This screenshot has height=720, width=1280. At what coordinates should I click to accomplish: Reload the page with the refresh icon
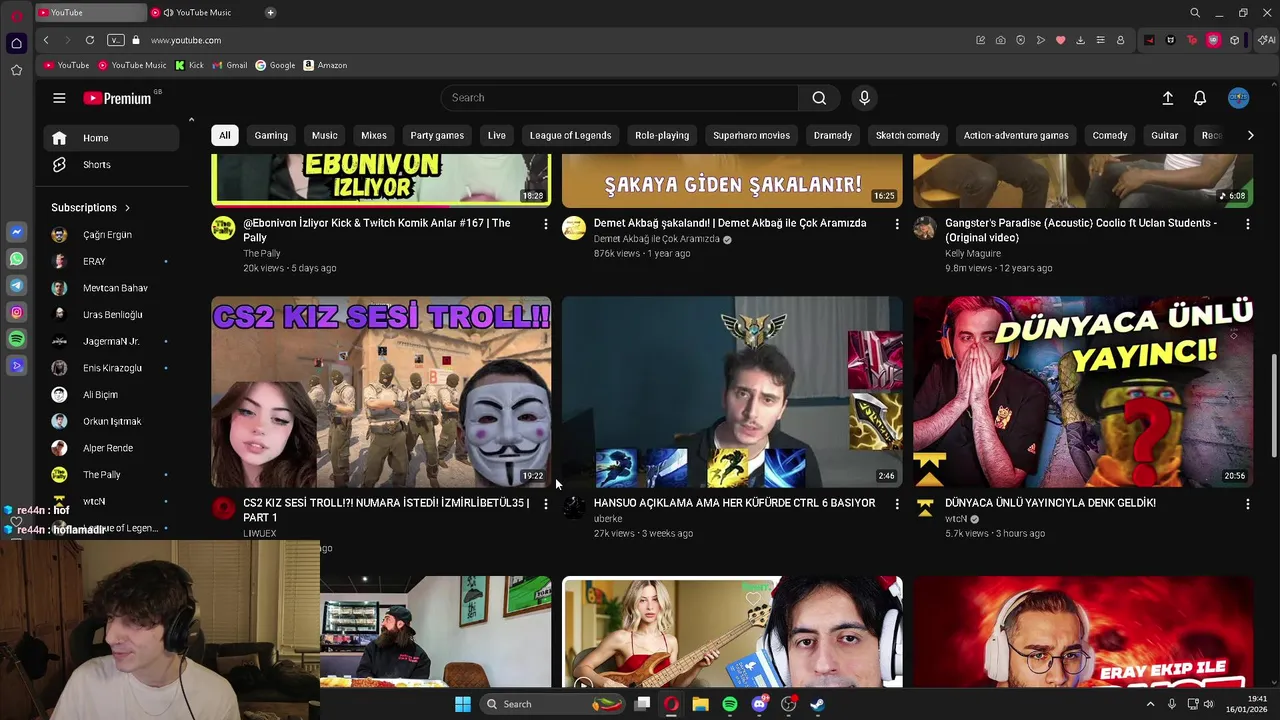click(90, 40)
